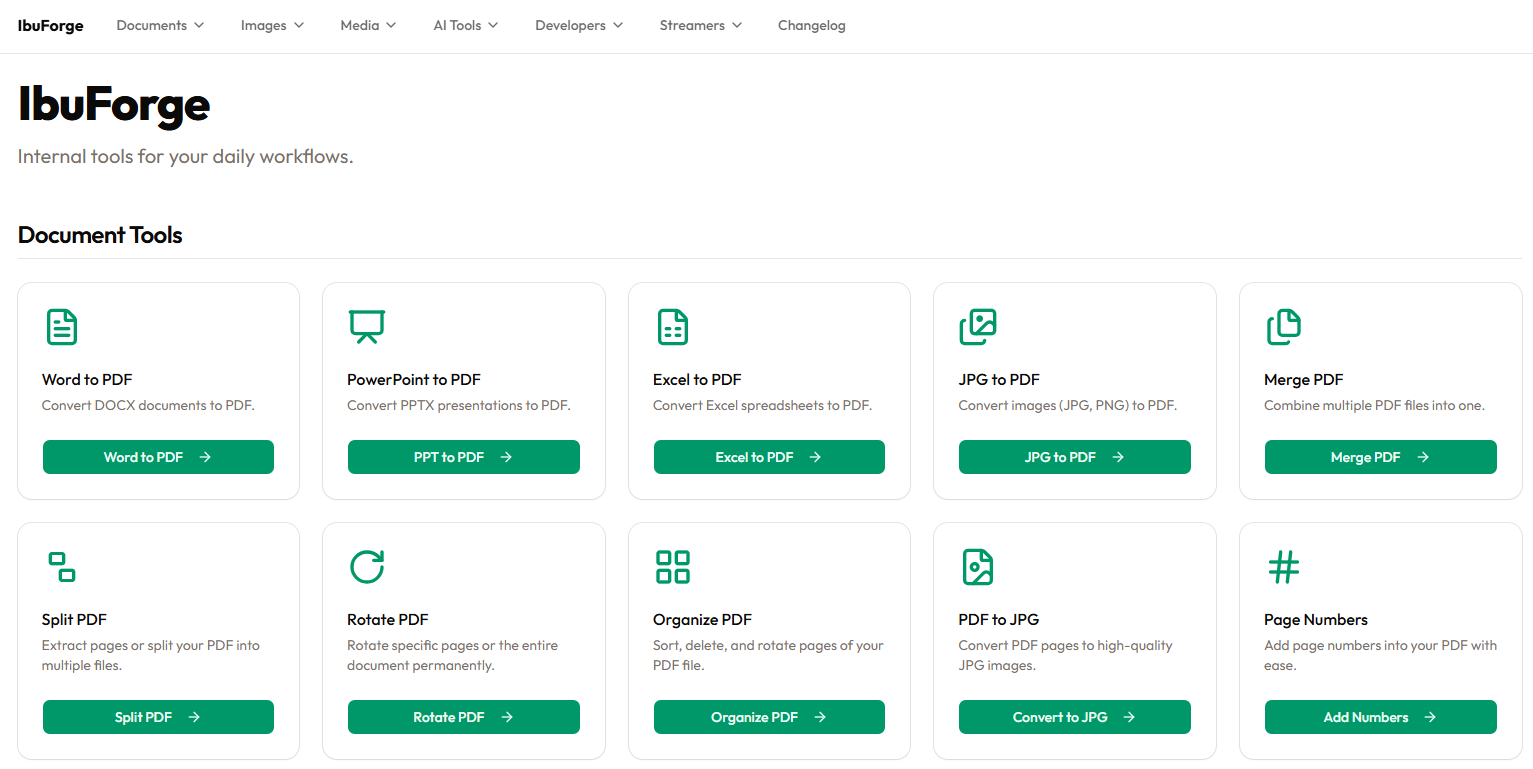Click the Convert to JPG button
Image resolution: width=1533 pixels, height=769 pixels.
click(1074, 717)
